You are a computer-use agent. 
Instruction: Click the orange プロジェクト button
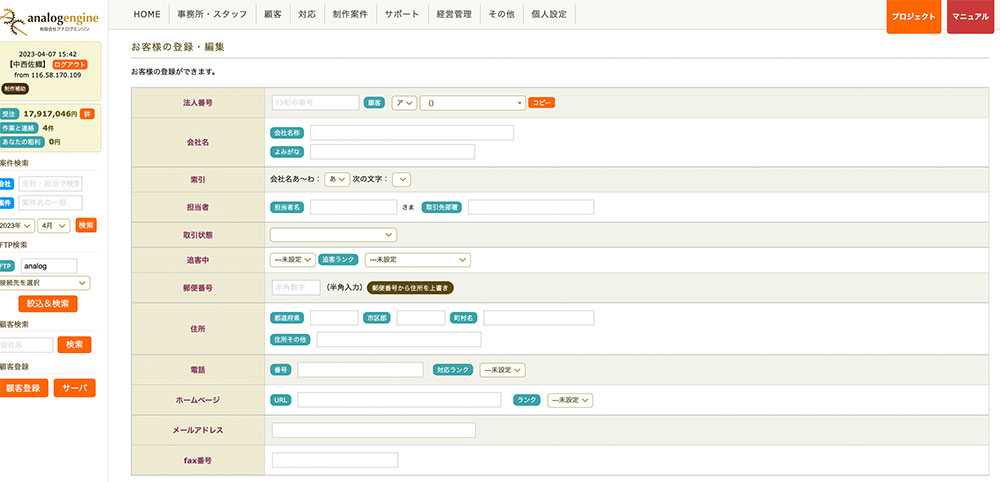click(x=913, y=17)
